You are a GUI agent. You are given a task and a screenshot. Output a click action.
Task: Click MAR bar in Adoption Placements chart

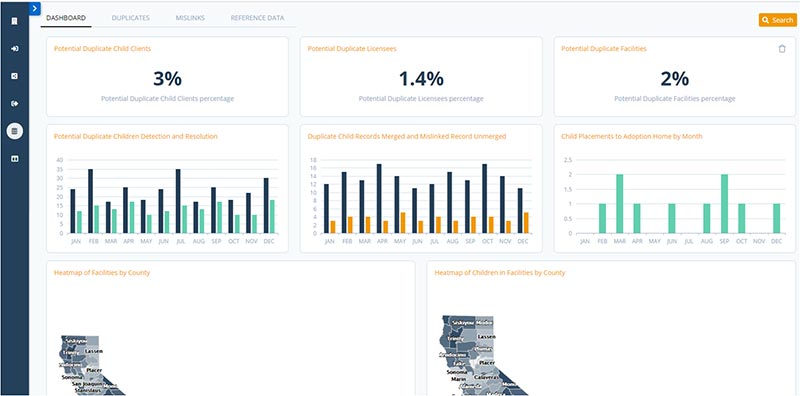tap(619, 204)
